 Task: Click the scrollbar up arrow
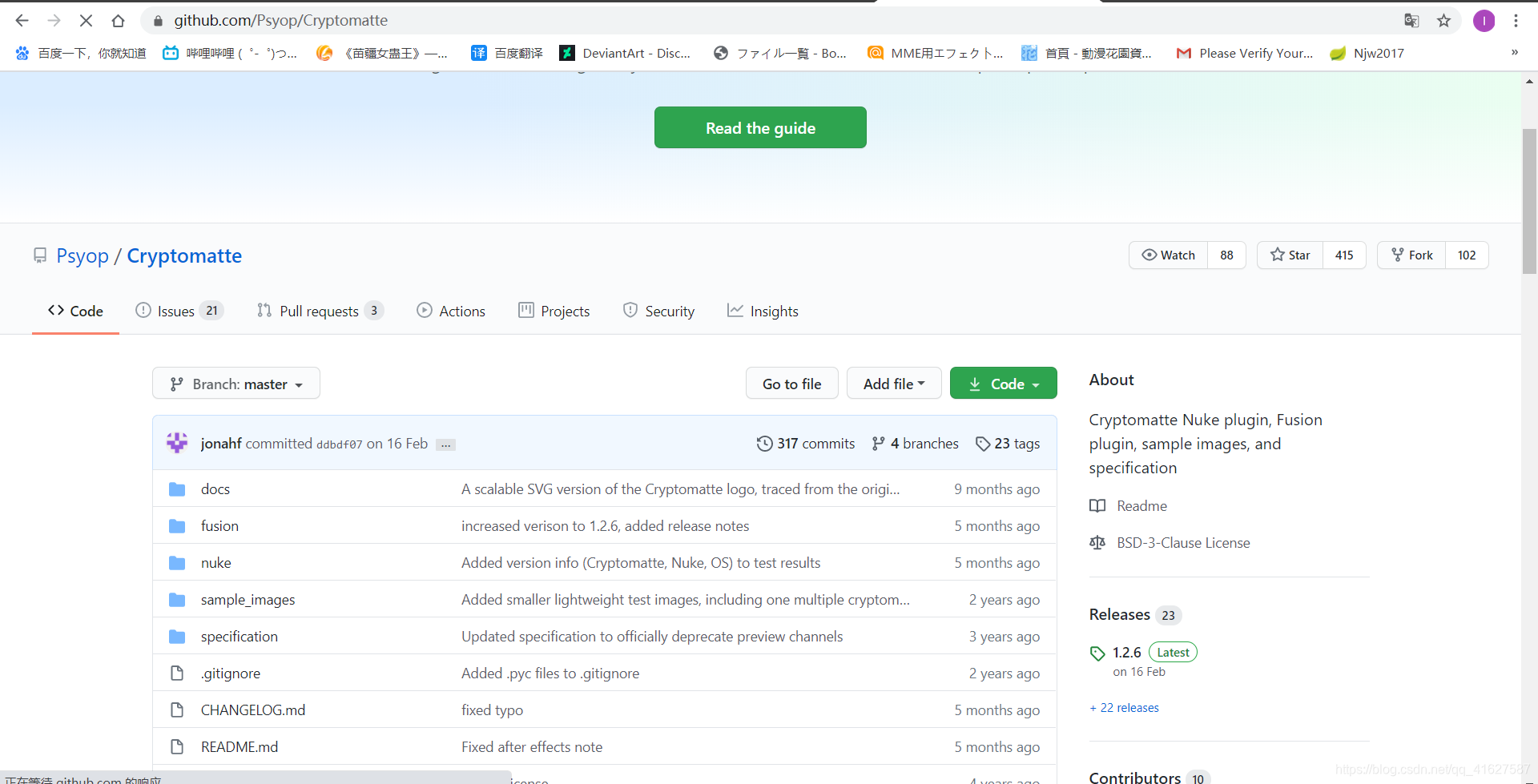pos(1529,81)
